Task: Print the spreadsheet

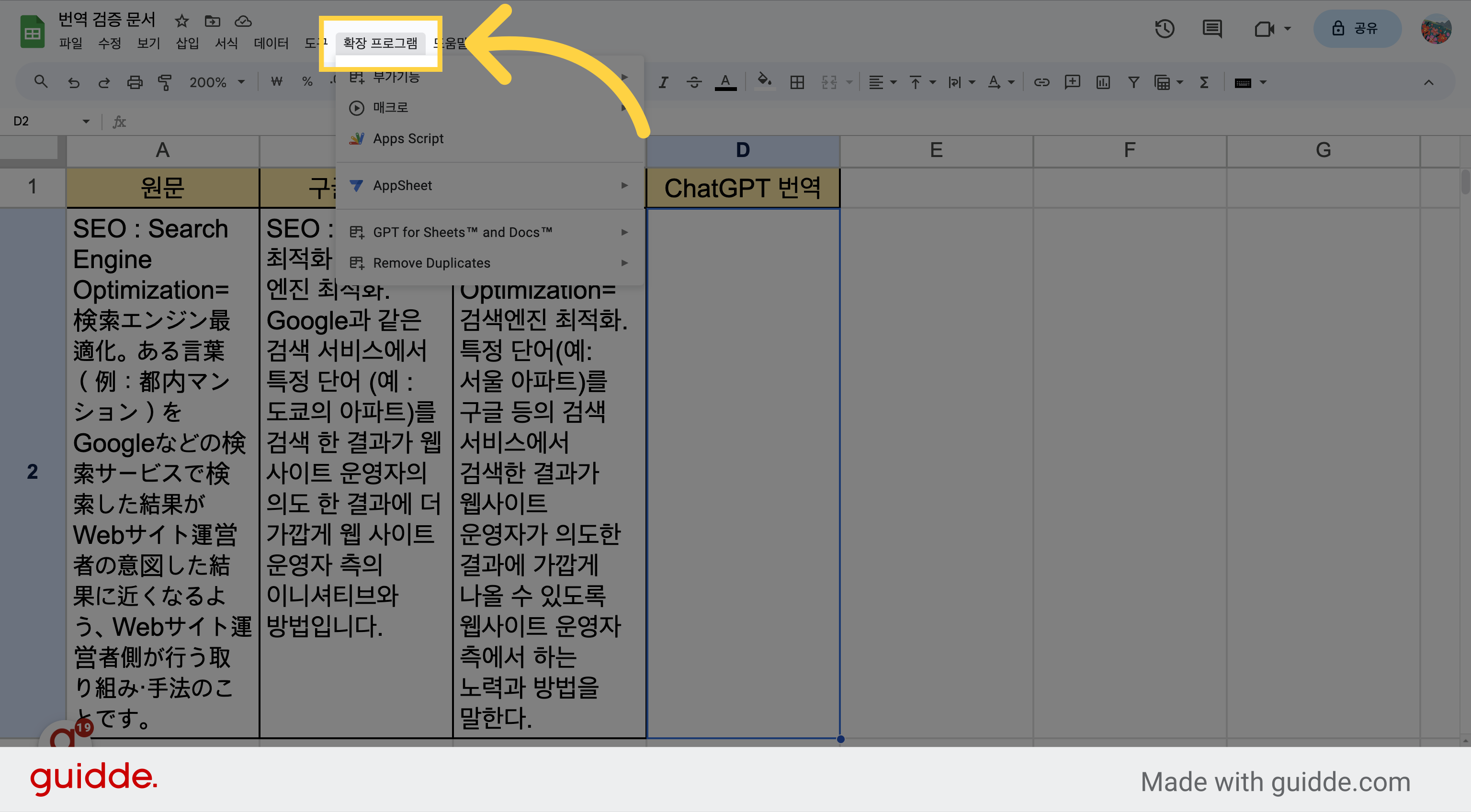Action: point(135,82)
